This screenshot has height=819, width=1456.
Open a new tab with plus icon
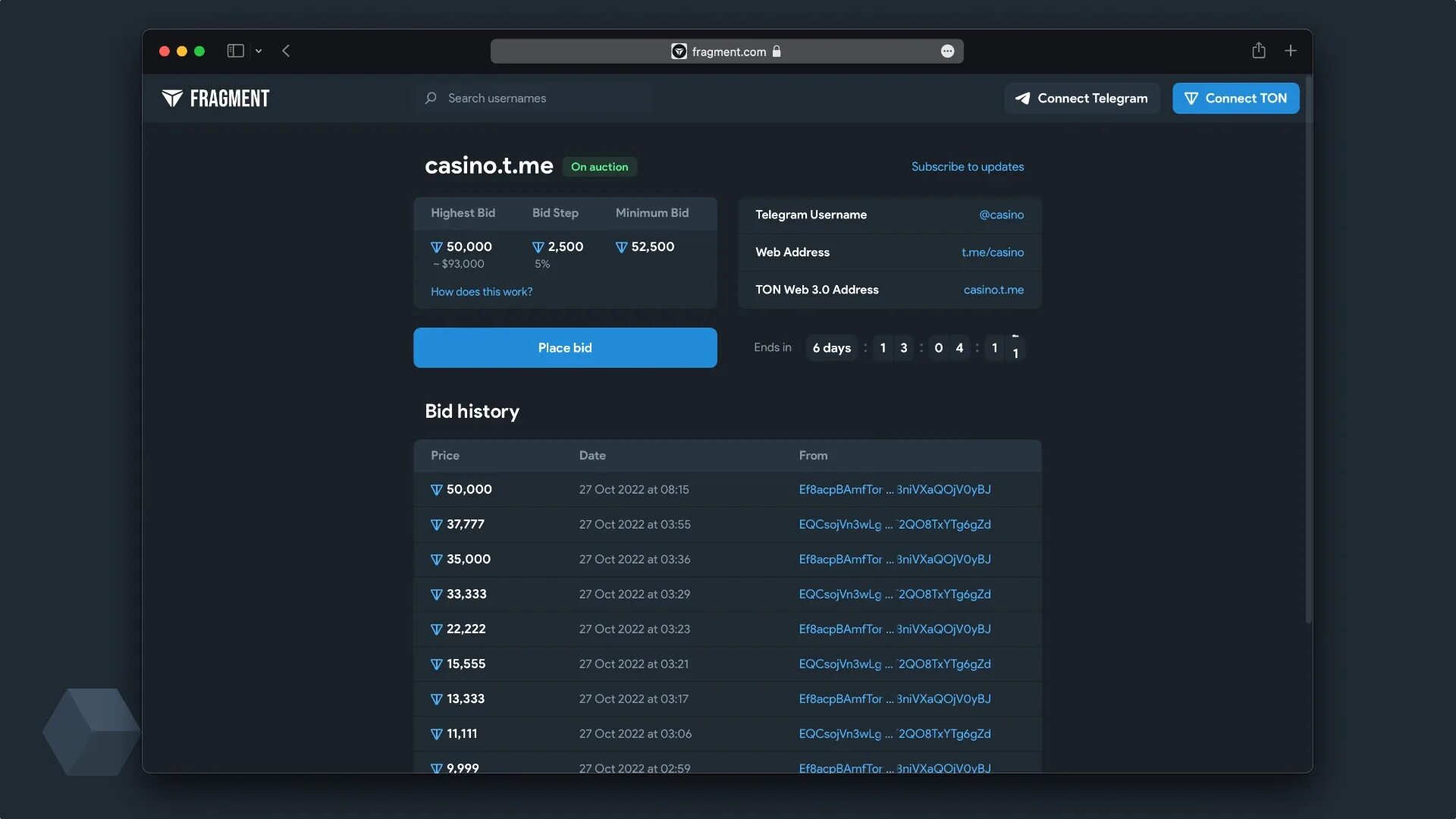pos(1290,51)
